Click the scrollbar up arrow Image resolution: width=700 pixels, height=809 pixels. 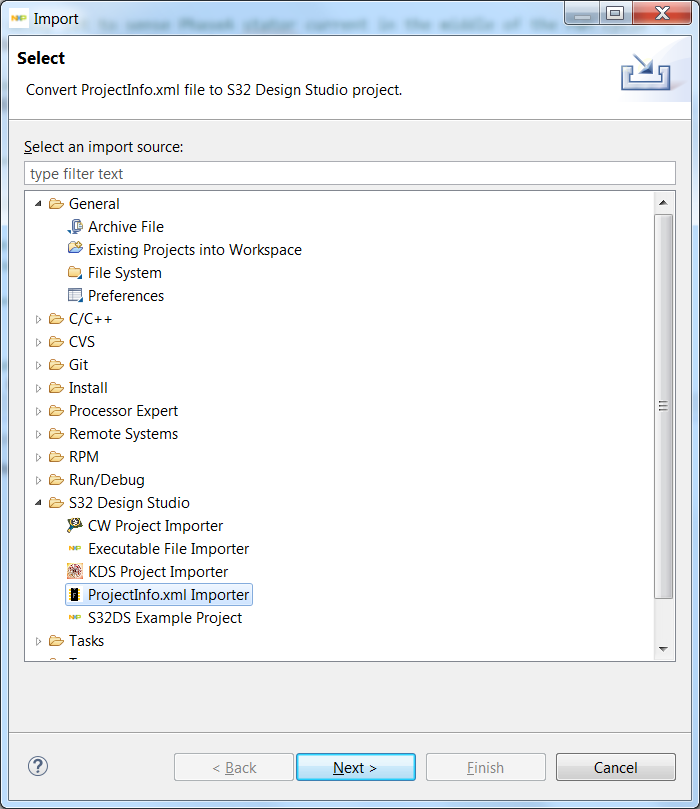[663, 202]
